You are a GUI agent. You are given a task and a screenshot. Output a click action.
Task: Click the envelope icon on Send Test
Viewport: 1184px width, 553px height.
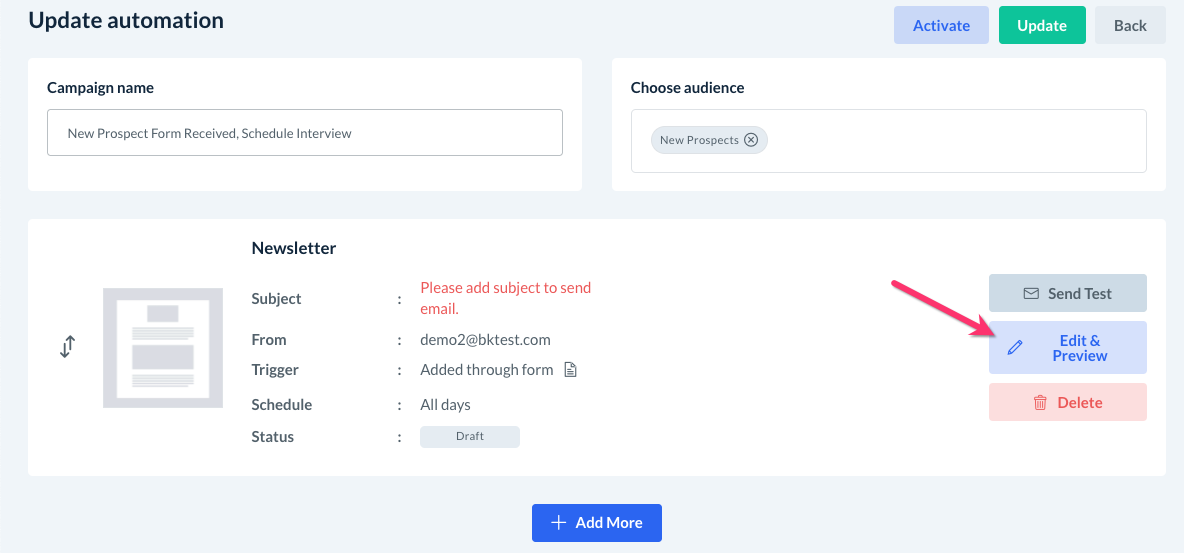pos(1031,294)
